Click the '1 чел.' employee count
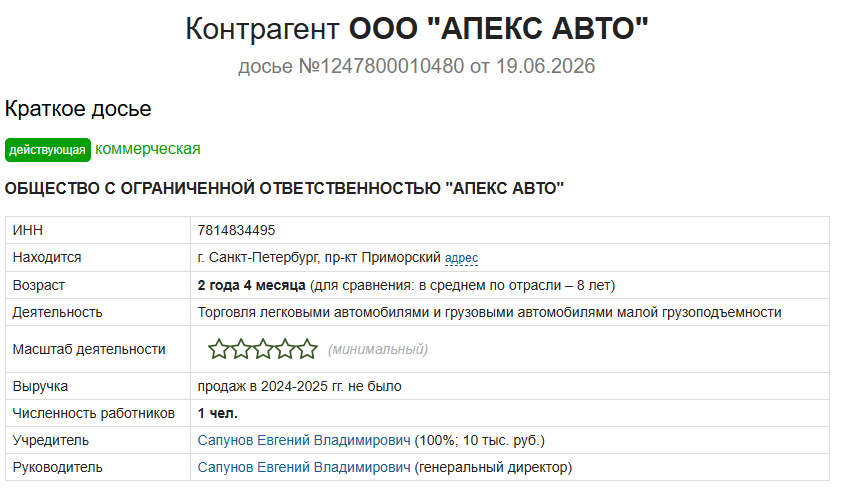Viewport: 842px width, 492px height. click(217, 413)
